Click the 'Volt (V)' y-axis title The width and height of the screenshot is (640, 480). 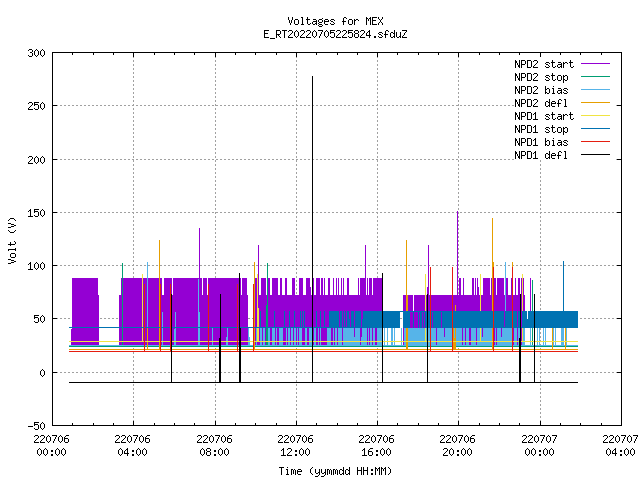12,241
